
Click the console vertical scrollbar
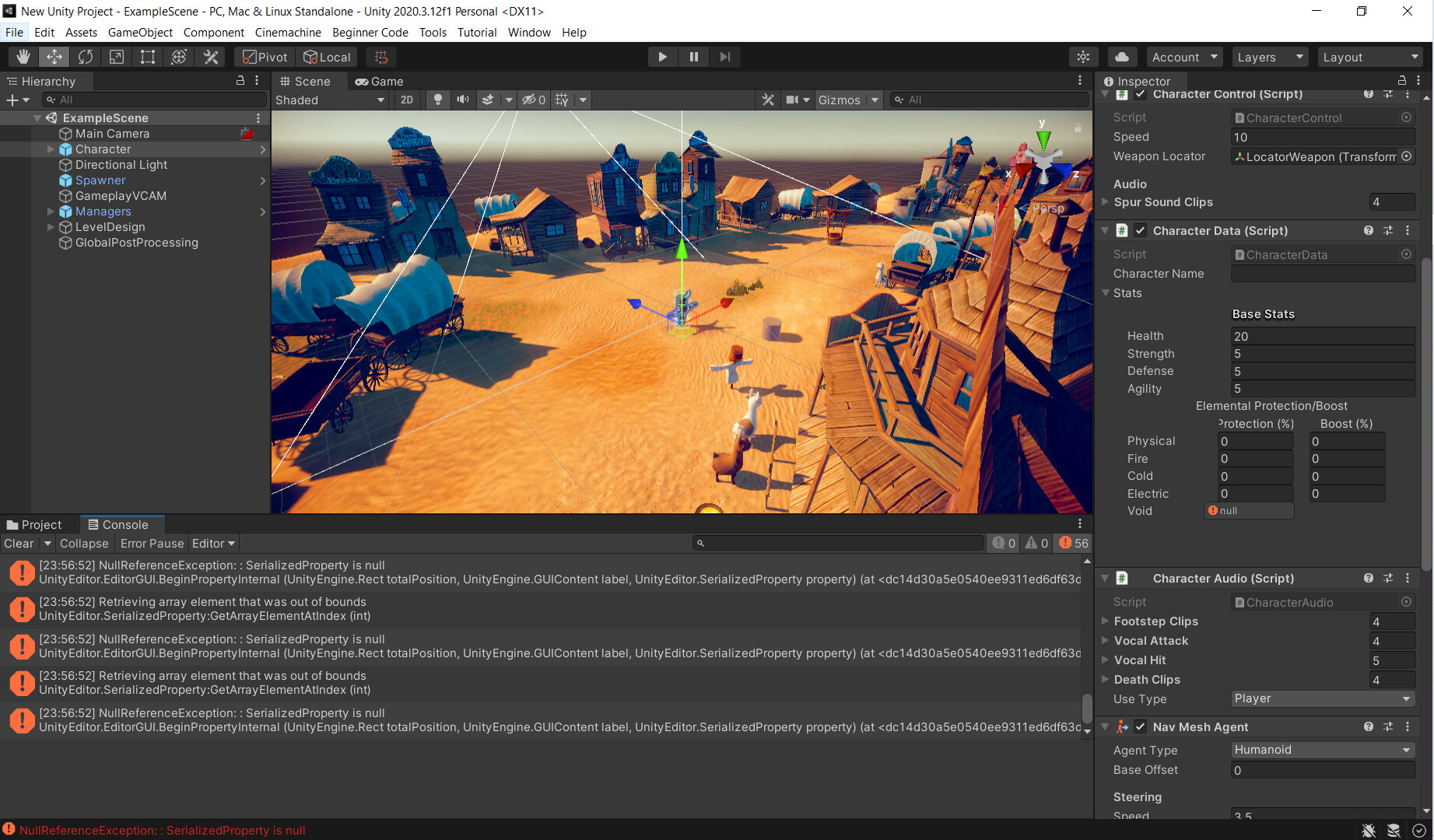[1087, 708]
